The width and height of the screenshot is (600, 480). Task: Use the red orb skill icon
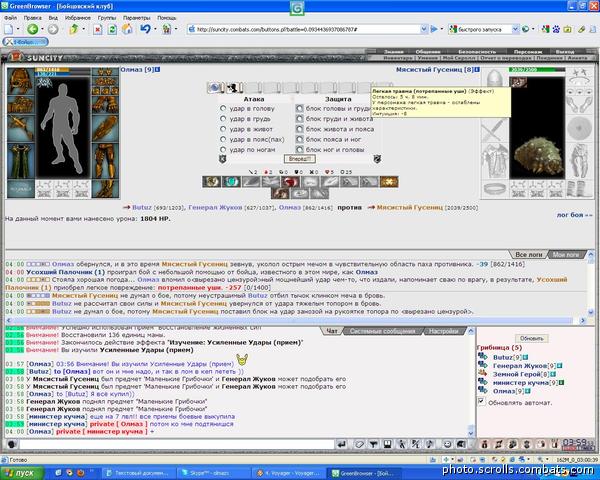click(290, 181)
